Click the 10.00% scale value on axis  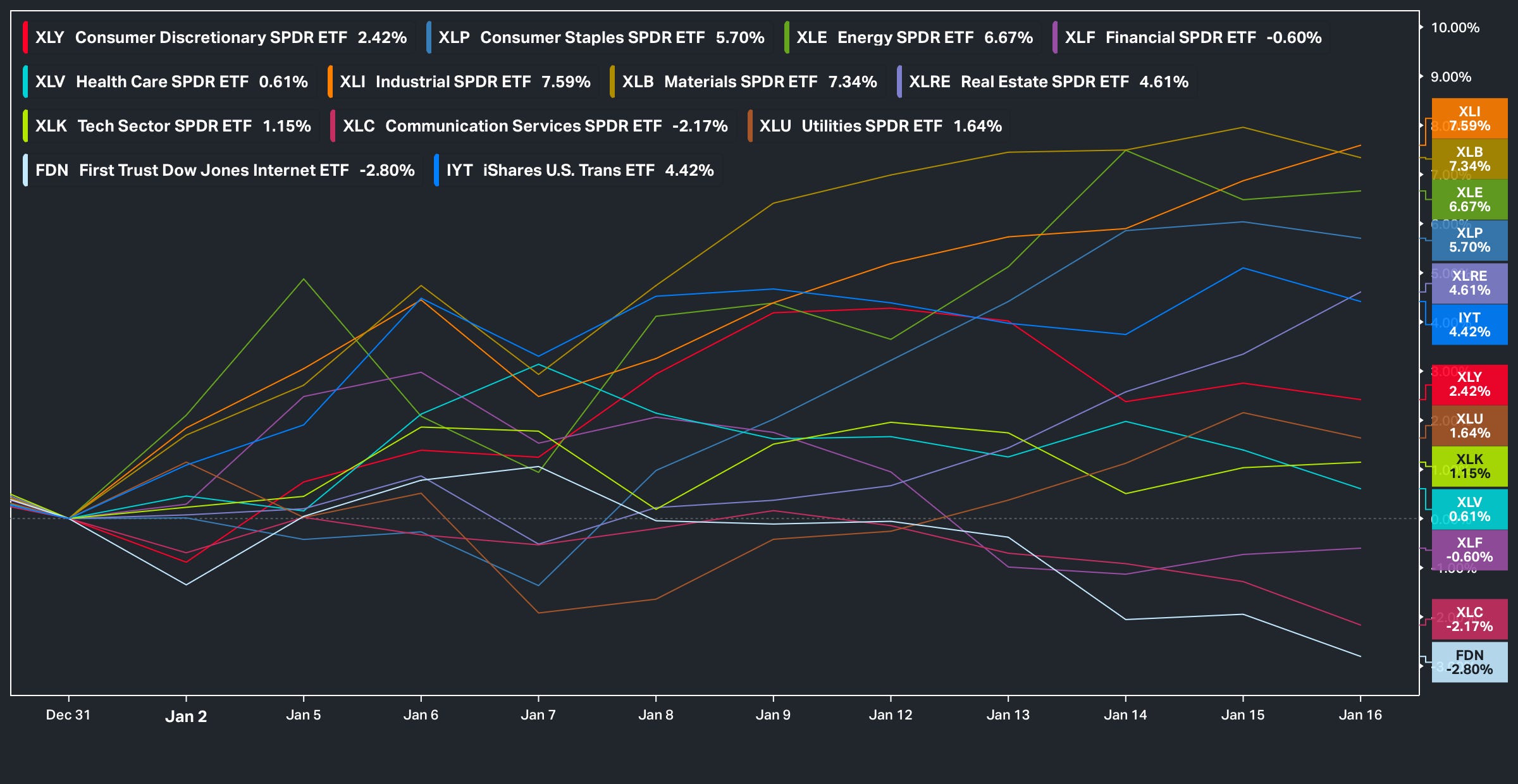click(1455, 28)
